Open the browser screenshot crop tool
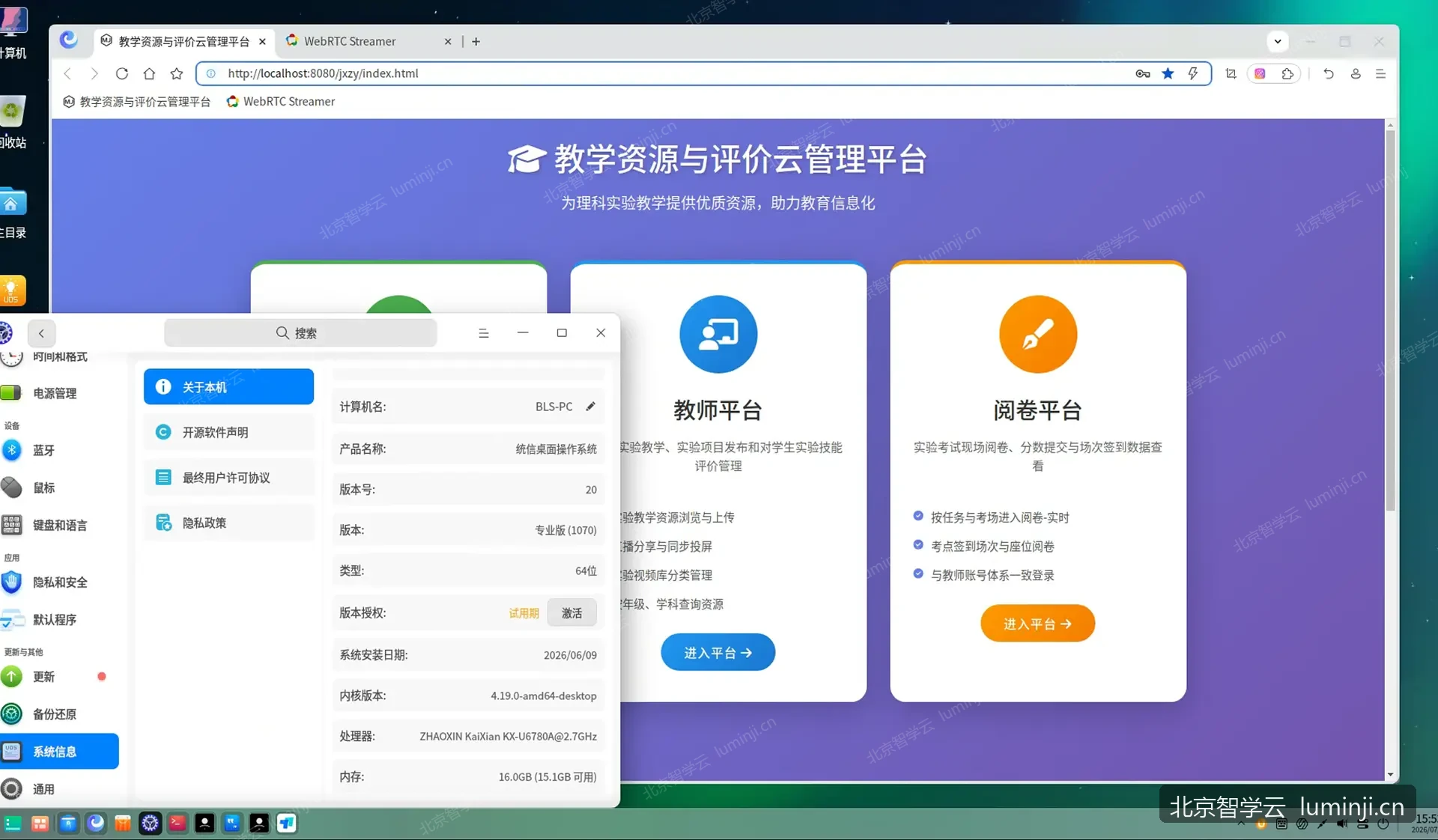The image size is (1438, 840). tap(1231, 73)
